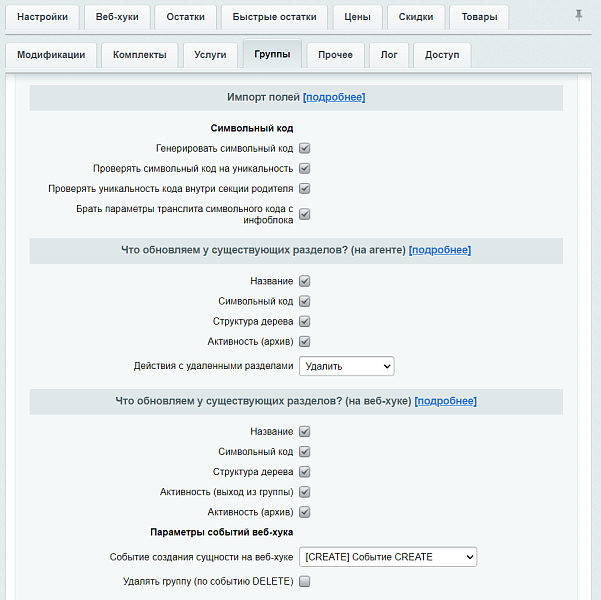Switch to the Веб-хуки tab
The image size is (601, 600).
(x=117, y=17)
